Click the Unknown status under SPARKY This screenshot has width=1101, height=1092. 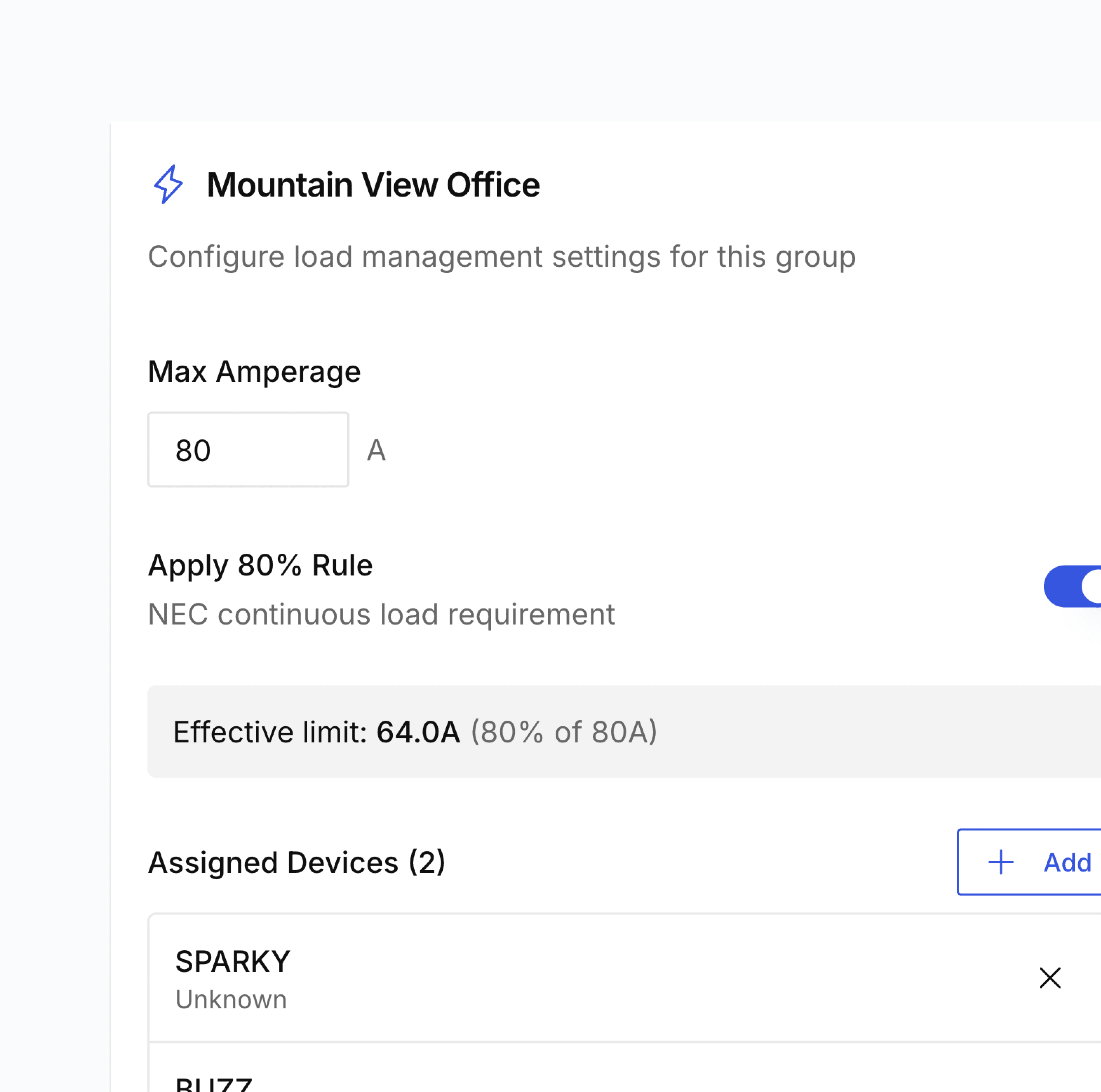231,1000
